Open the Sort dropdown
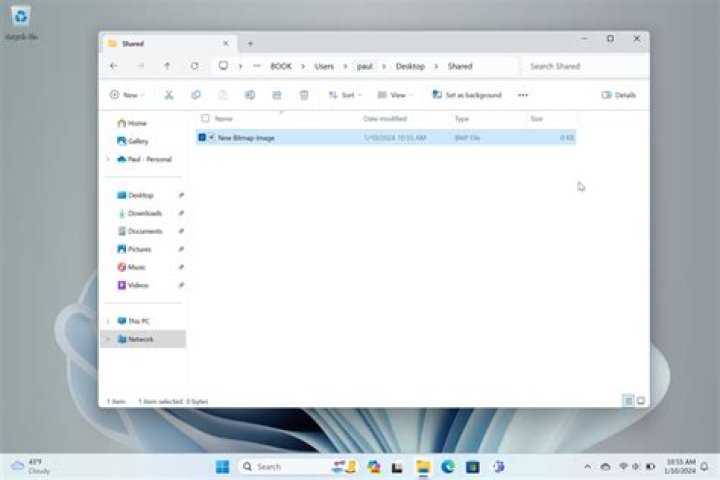The height and width of the screenshot is (480, 720). click(345, 95)
